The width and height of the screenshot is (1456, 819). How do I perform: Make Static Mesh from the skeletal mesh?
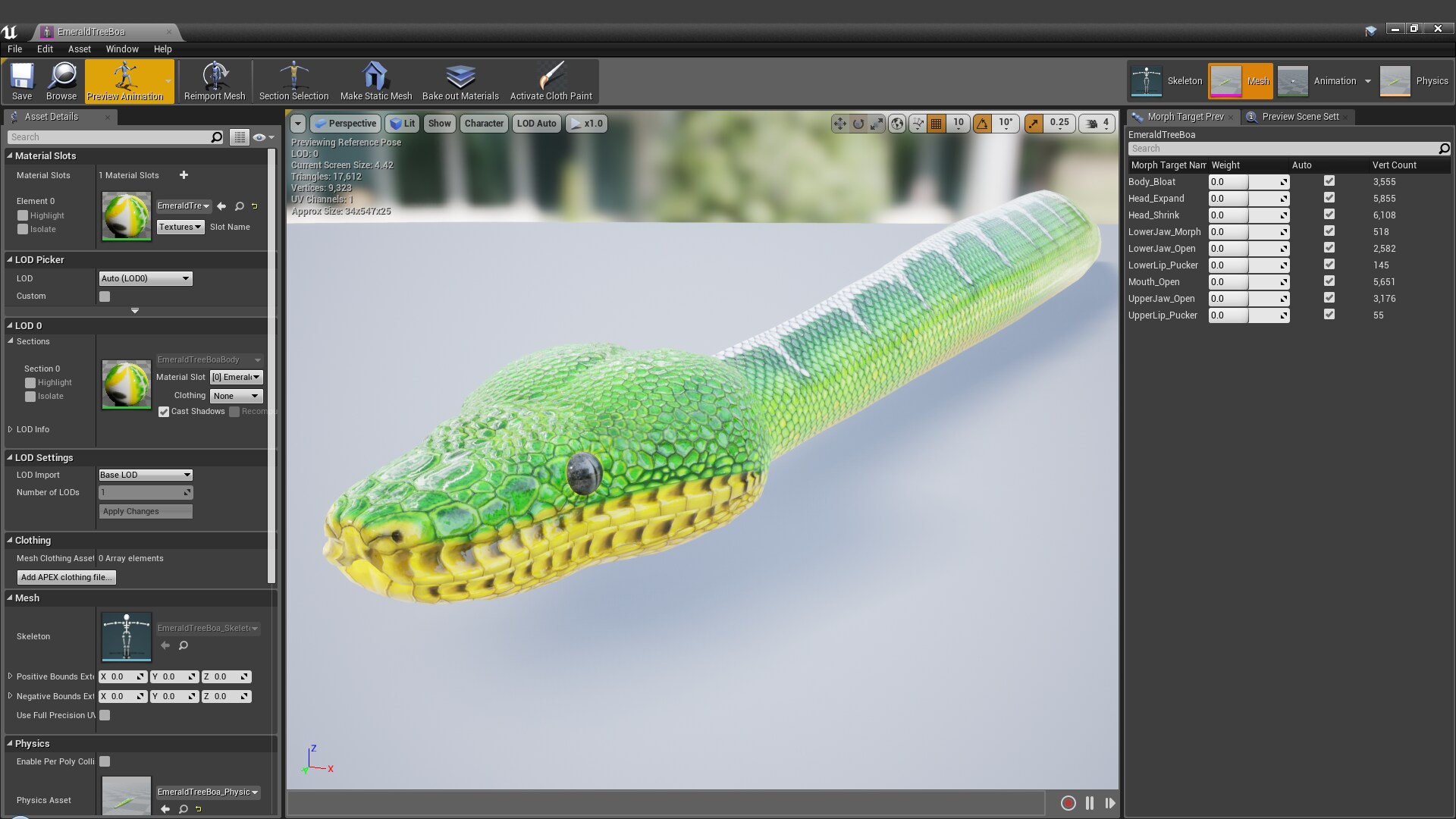click(x=375, y=81)
